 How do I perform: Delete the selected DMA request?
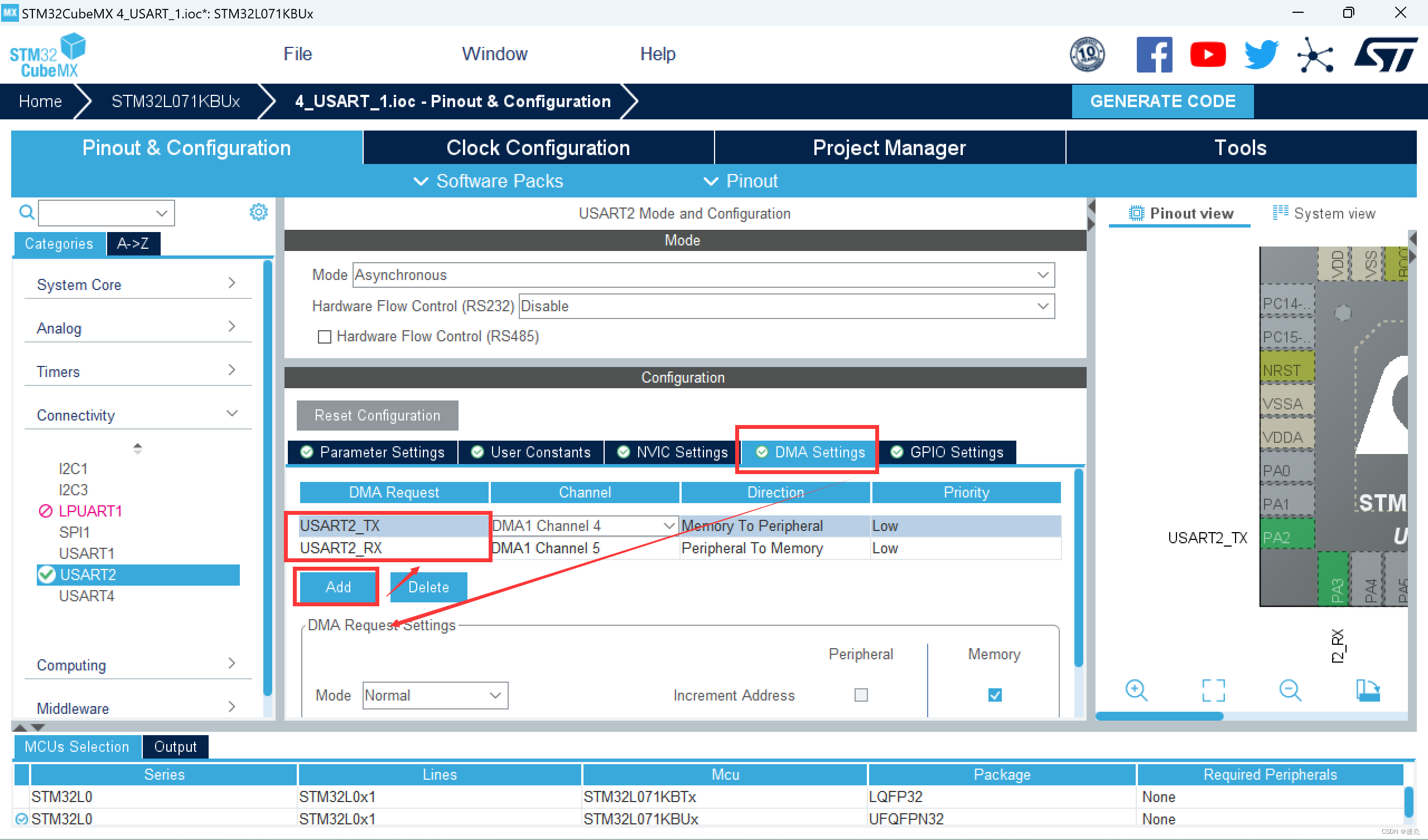pos(428,587)
